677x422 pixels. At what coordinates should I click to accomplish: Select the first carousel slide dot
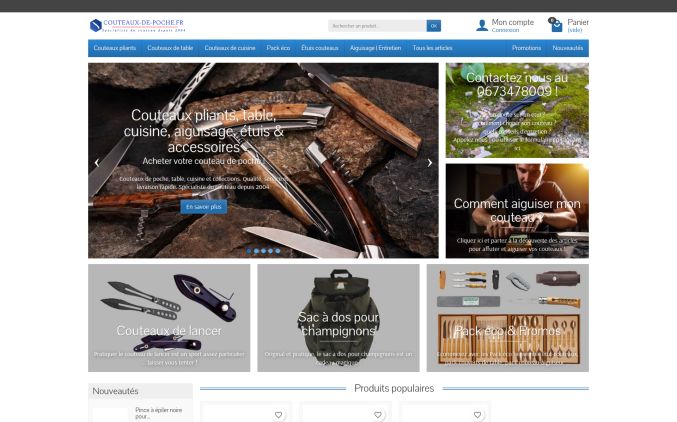coord(249,251)
